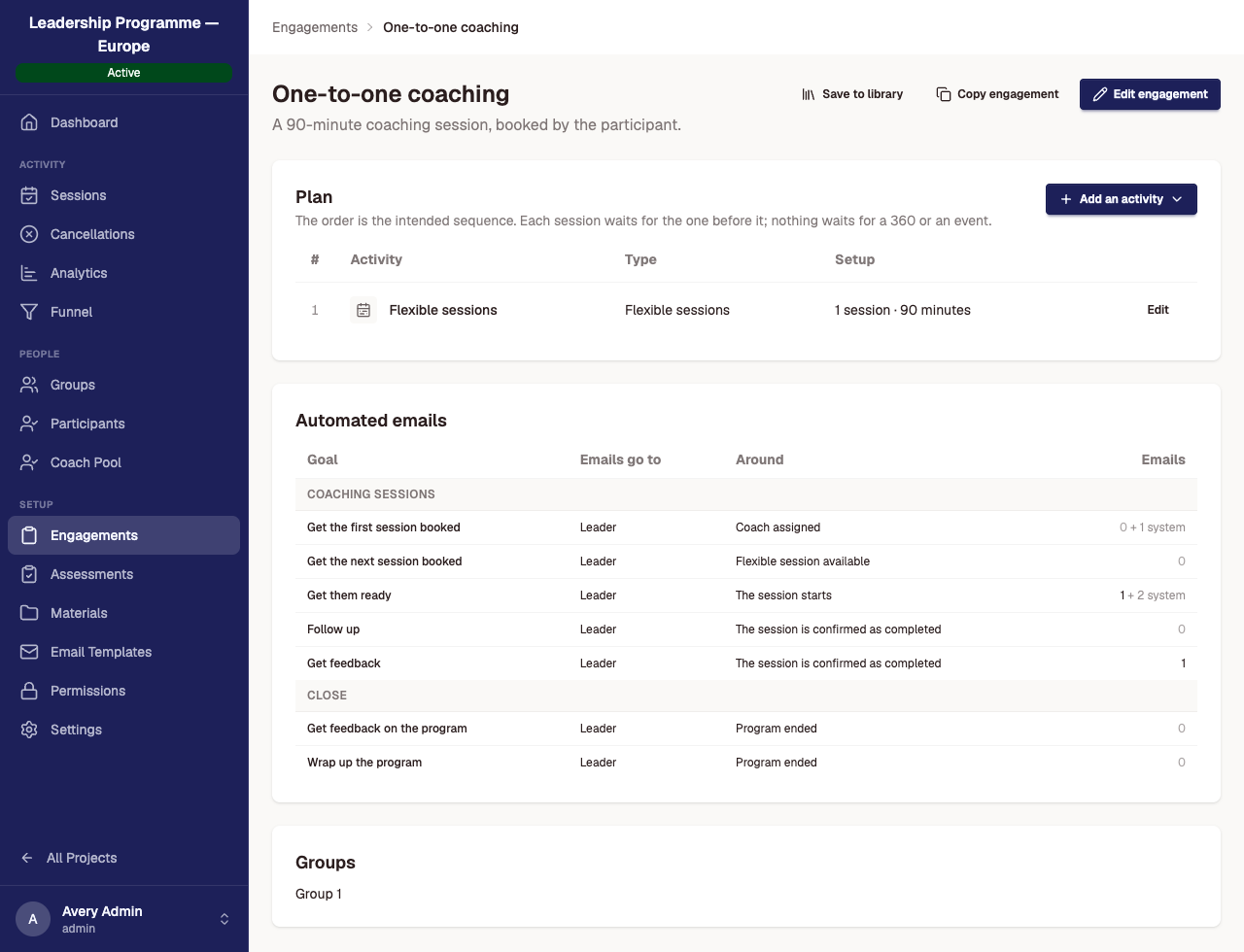Viewport: 1244px width, 952px height.
Task: Click the Analytics chart icon
Action: point(29,273)
